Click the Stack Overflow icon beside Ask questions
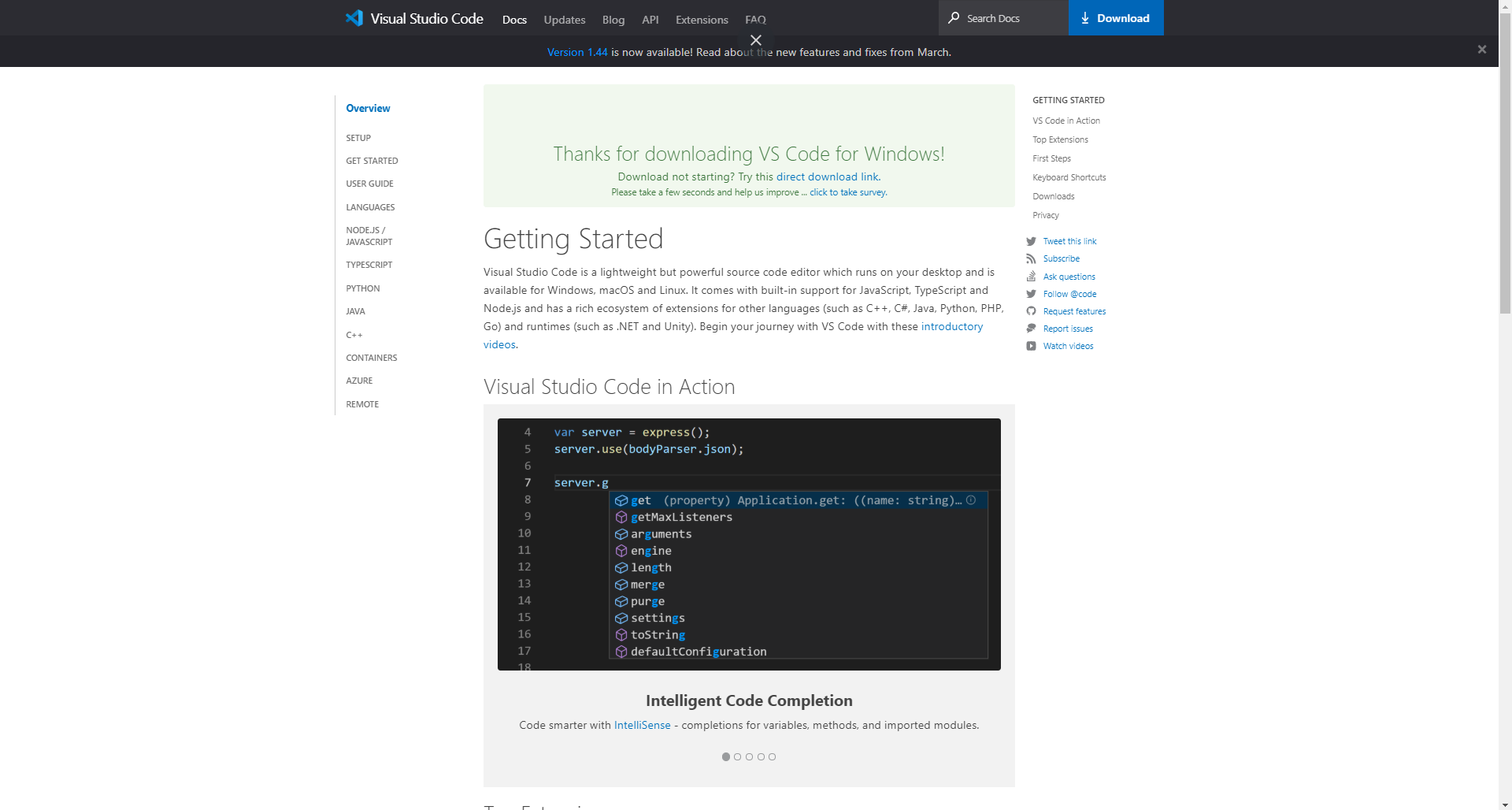 tap(1031, 277)
